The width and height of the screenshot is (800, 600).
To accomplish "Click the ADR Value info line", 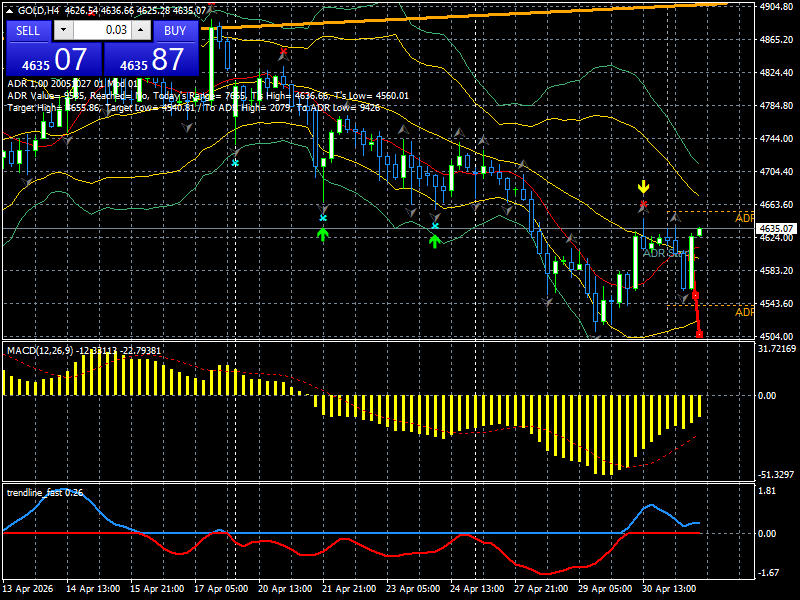I will tap(208, 95).
